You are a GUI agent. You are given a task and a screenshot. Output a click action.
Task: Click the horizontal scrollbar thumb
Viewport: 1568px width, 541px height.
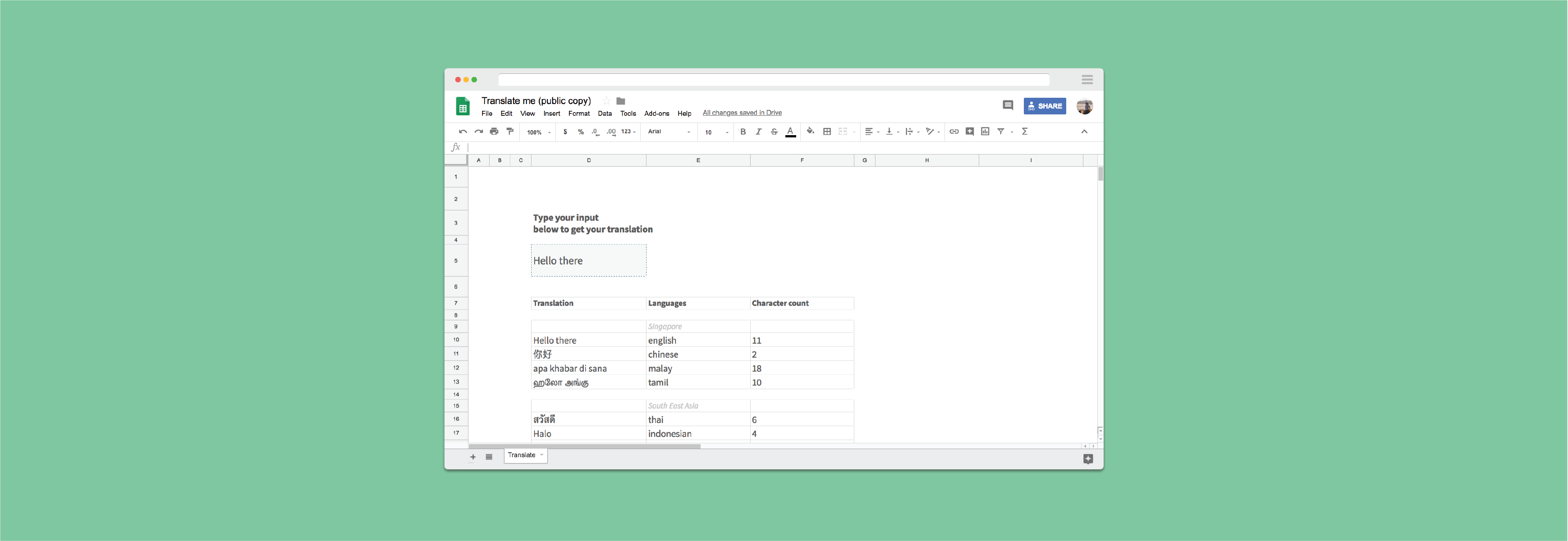point(584,446)
